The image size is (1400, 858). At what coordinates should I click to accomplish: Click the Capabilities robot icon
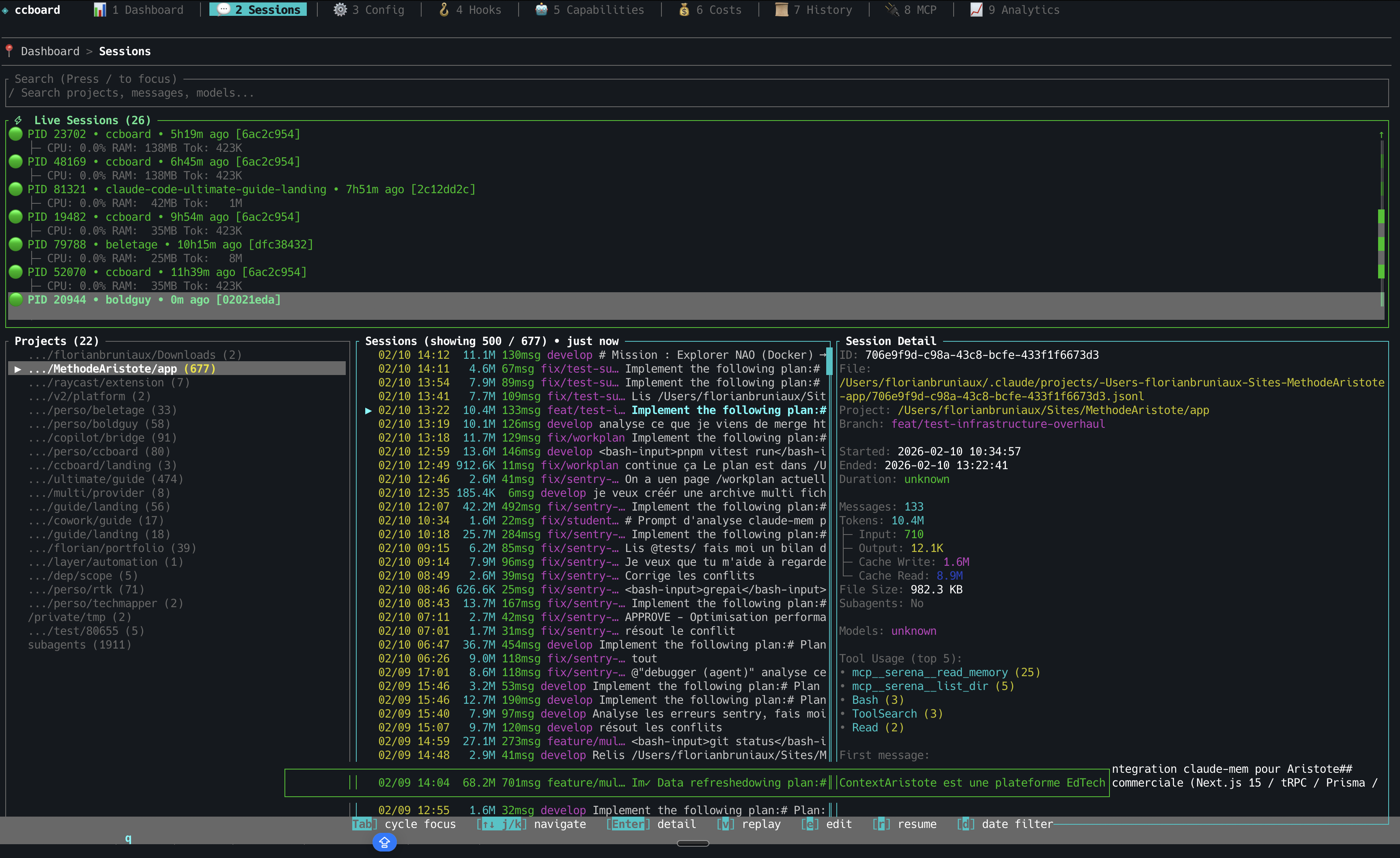click(541, 10)
